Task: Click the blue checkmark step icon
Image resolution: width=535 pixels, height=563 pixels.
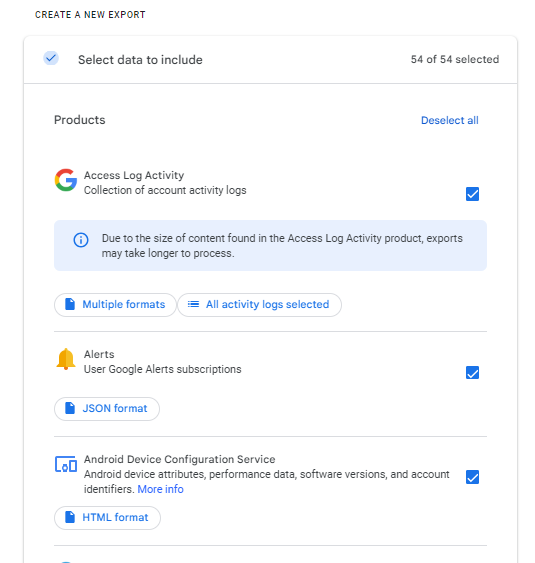Action: point(51,58)
